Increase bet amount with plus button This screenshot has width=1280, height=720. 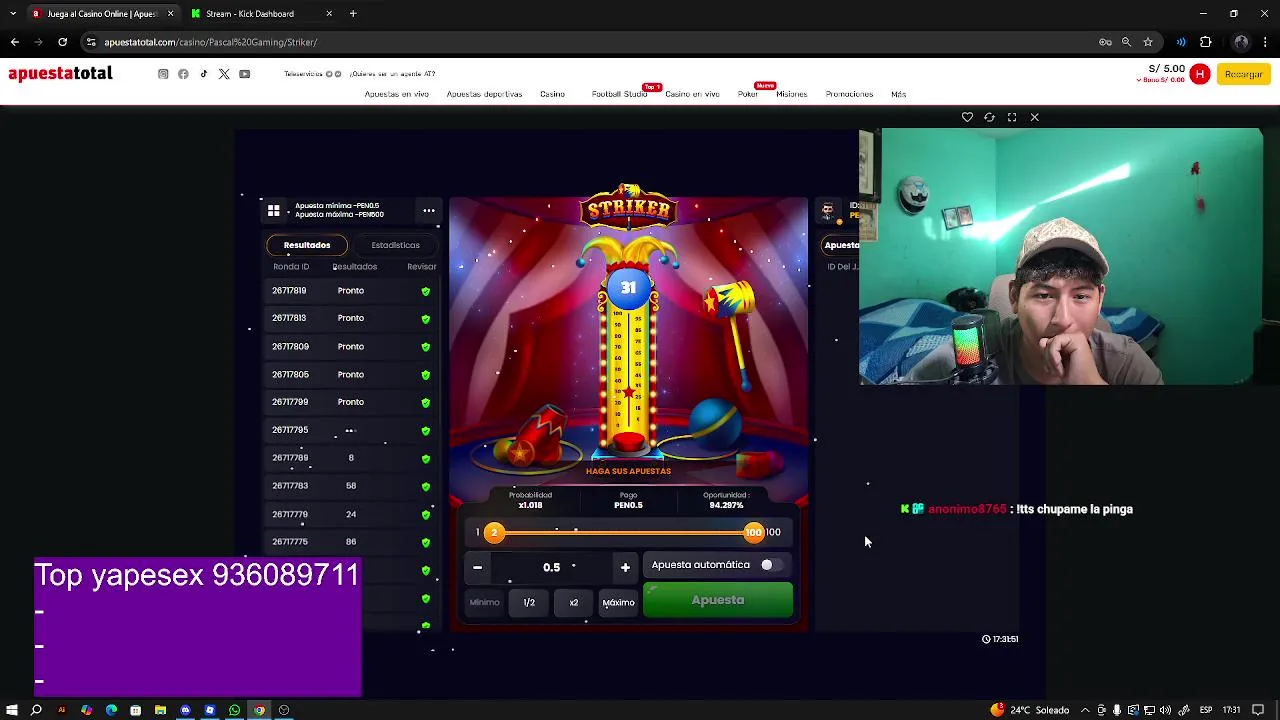[625, 567]
